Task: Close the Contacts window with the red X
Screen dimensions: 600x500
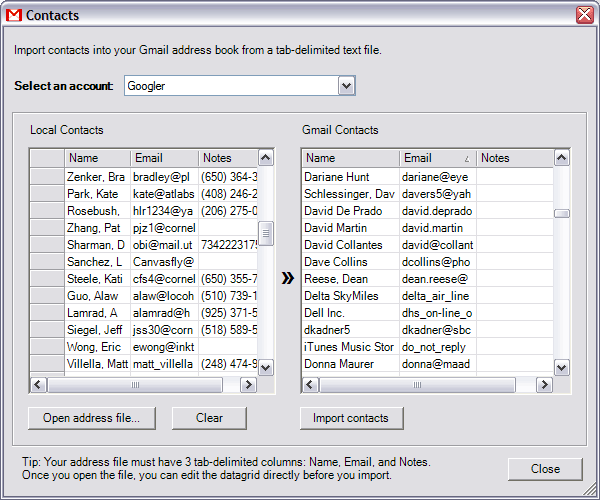Action: click(x=585, y=15)
